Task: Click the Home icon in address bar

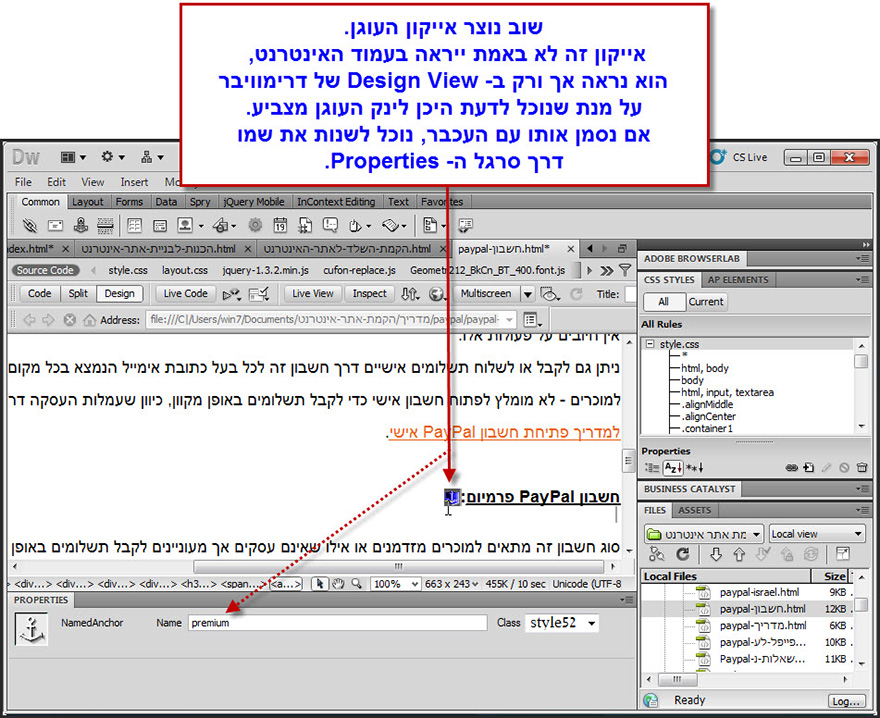Action: point(89,320)
